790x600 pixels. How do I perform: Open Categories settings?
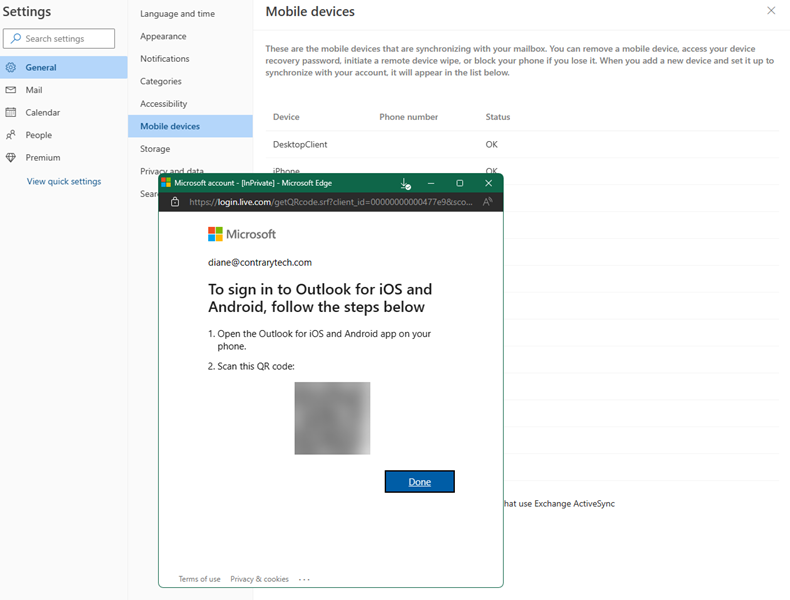pyautogui.click(x=161, y=81)
